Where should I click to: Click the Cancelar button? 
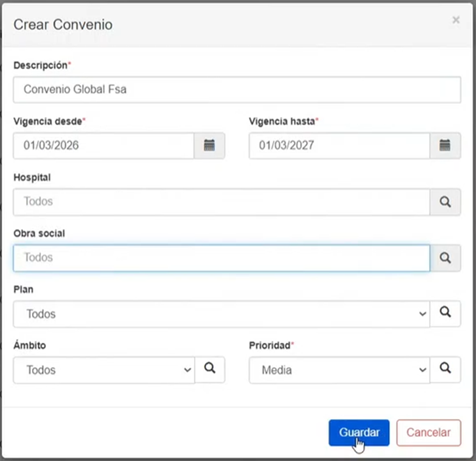pos(429,433)
